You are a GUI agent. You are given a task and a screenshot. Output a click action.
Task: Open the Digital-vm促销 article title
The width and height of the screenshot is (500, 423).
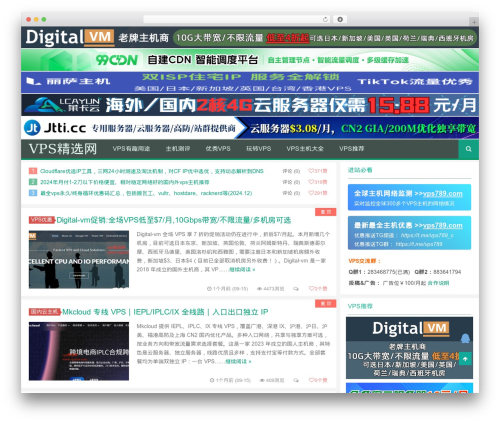click(174, 220)
